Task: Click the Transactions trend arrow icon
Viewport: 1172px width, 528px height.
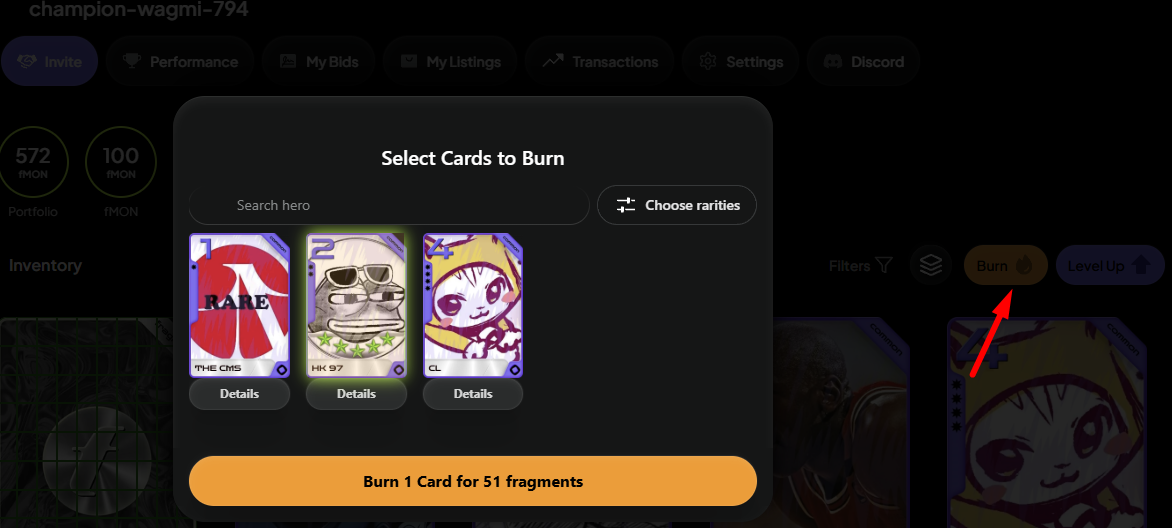Action: pyautogui.click(x=552, y=62)
